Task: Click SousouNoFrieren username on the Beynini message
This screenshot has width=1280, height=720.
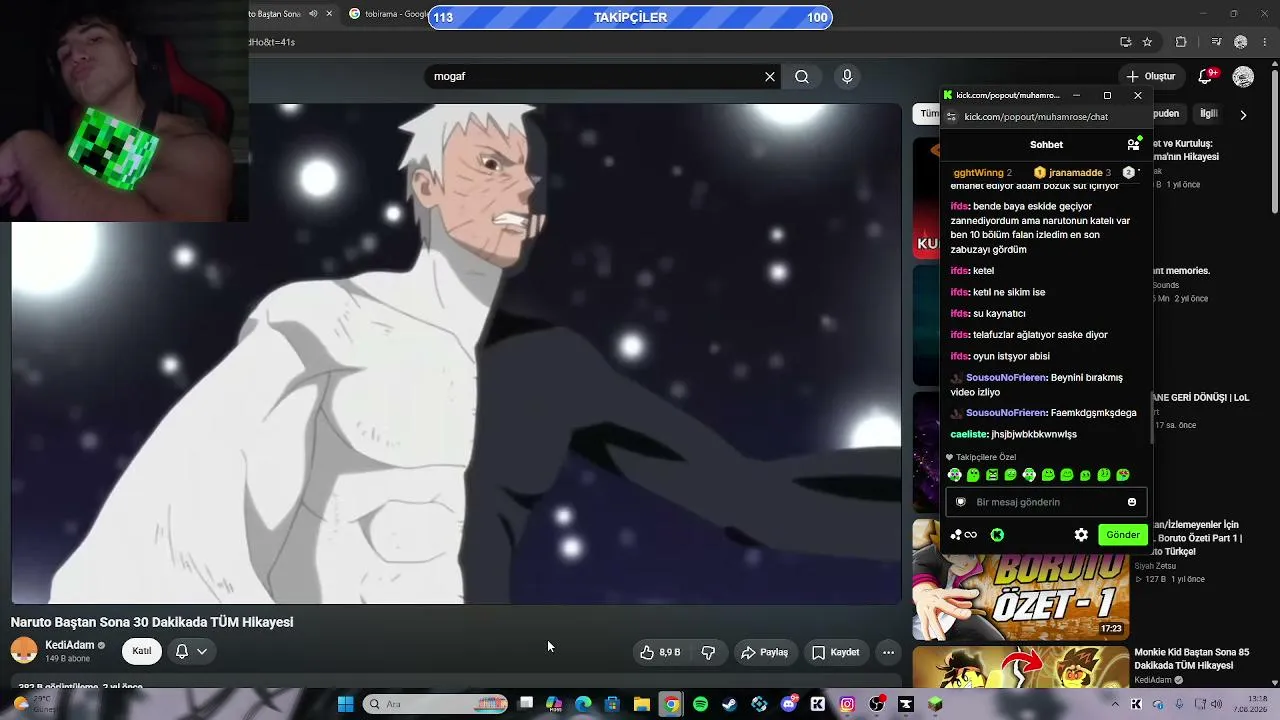Action: (x=1006, y=377)
